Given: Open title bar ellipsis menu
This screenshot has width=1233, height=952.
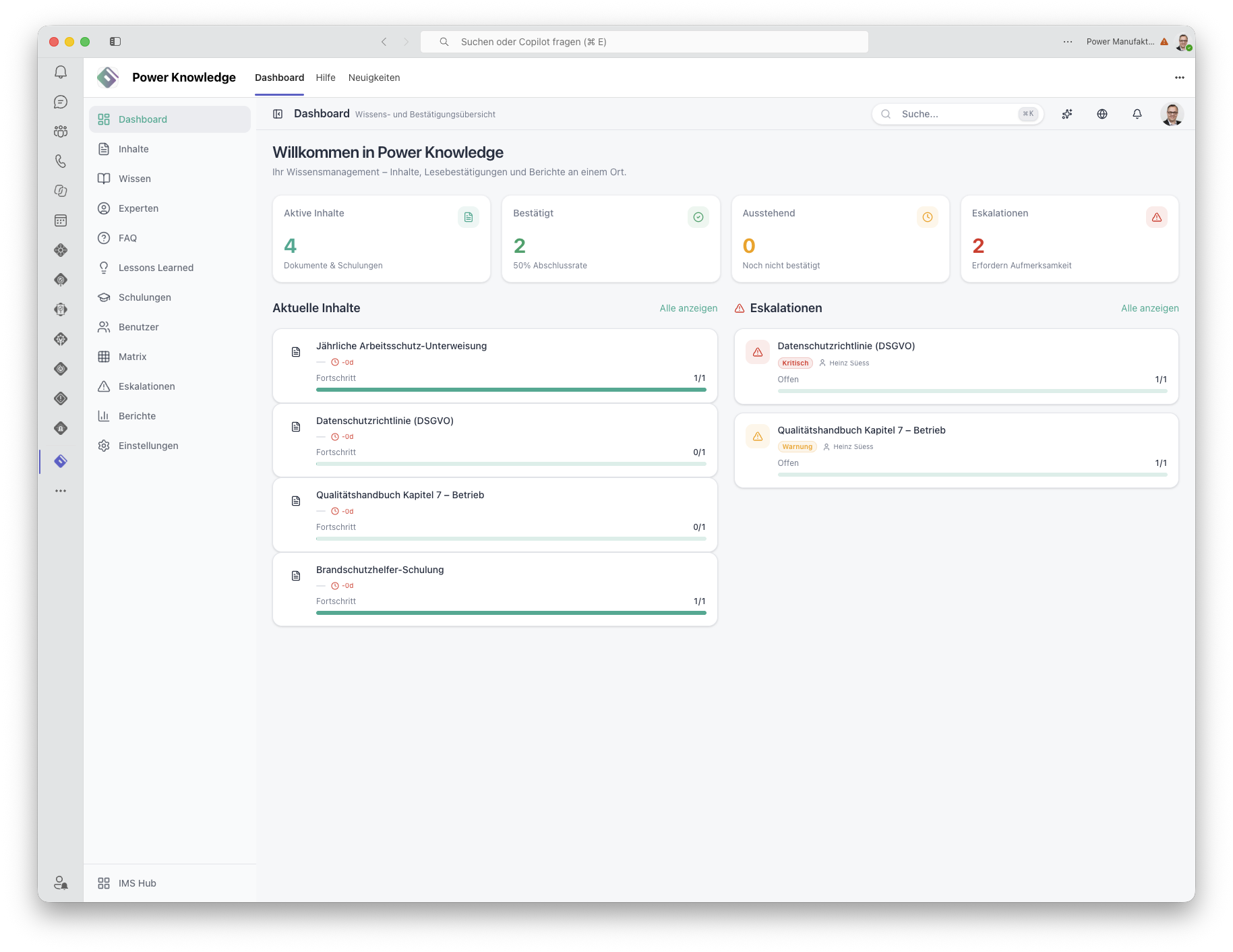Looking at the screenshot, I should tap(1068, 42).
